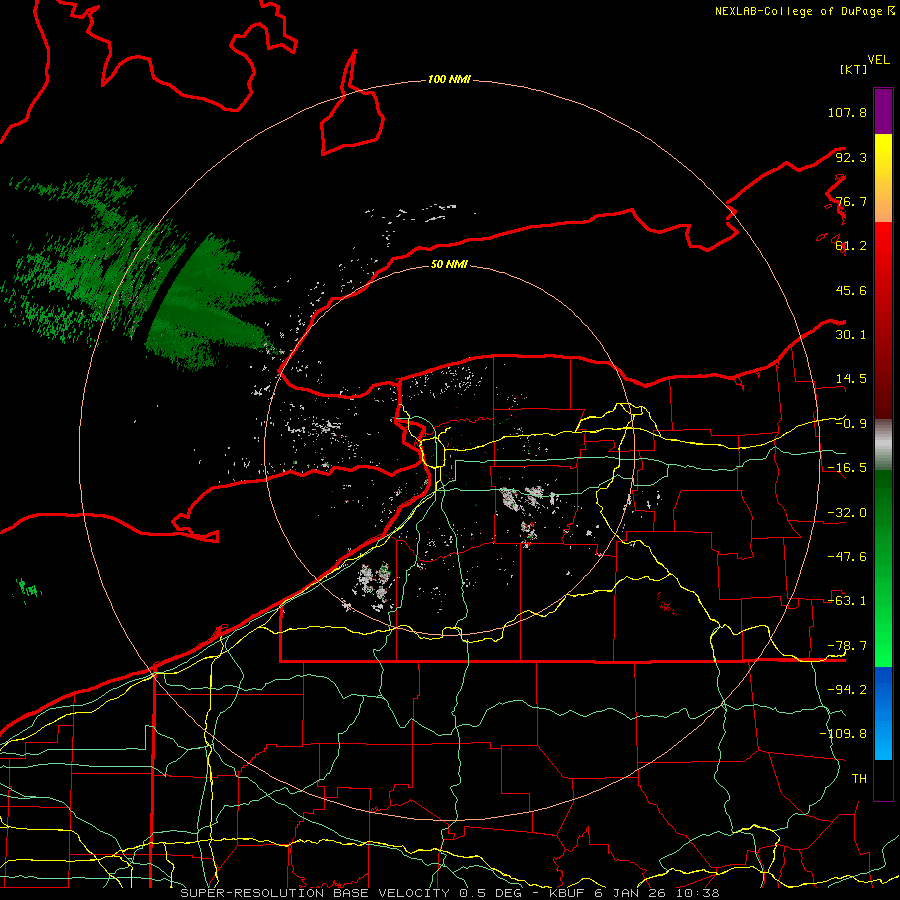The width and height of the screenshot is (900, 900).
Task: Select the 76.7 velocity scale value
Action: pyautogui.click(x=851, y=201)
